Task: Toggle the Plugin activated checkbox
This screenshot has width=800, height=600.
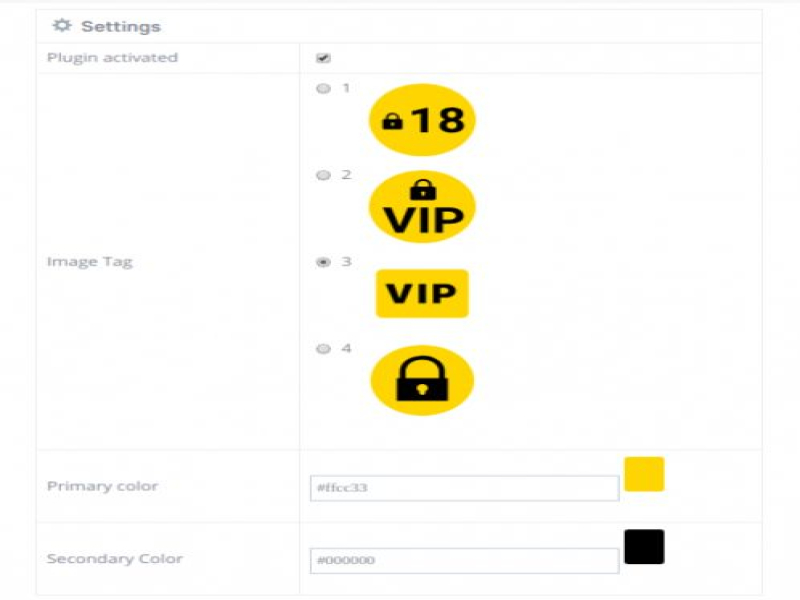Action: [x=323, y=58]
